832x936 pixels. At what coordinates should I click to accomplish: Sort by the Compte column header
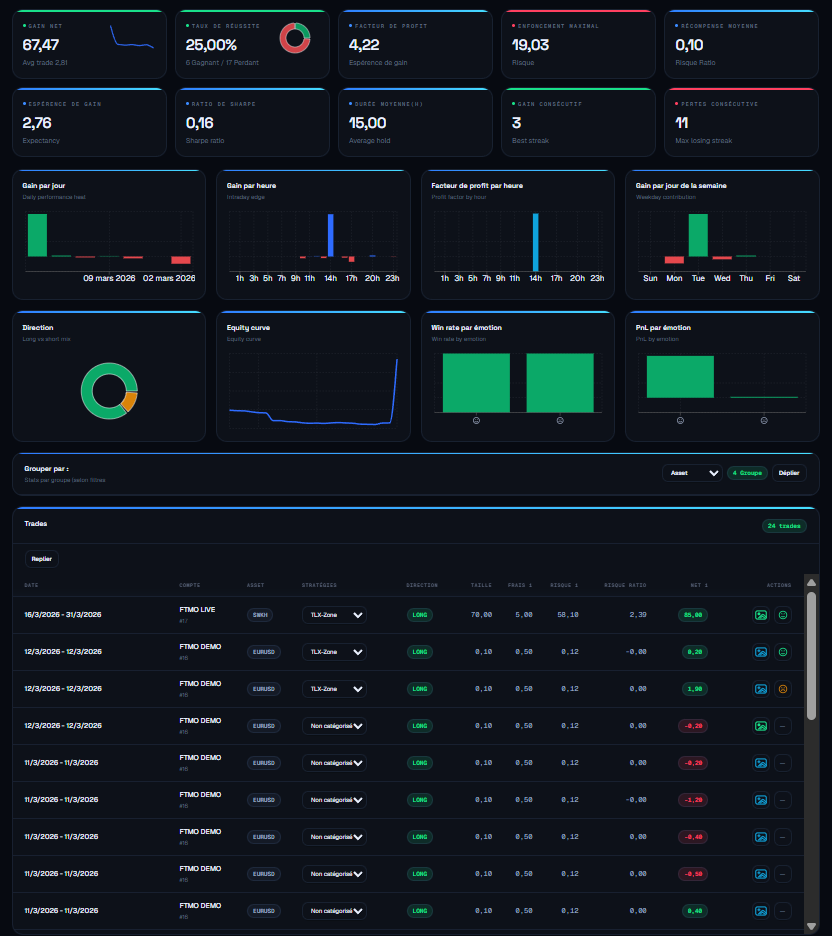click(x=190, y=585)
